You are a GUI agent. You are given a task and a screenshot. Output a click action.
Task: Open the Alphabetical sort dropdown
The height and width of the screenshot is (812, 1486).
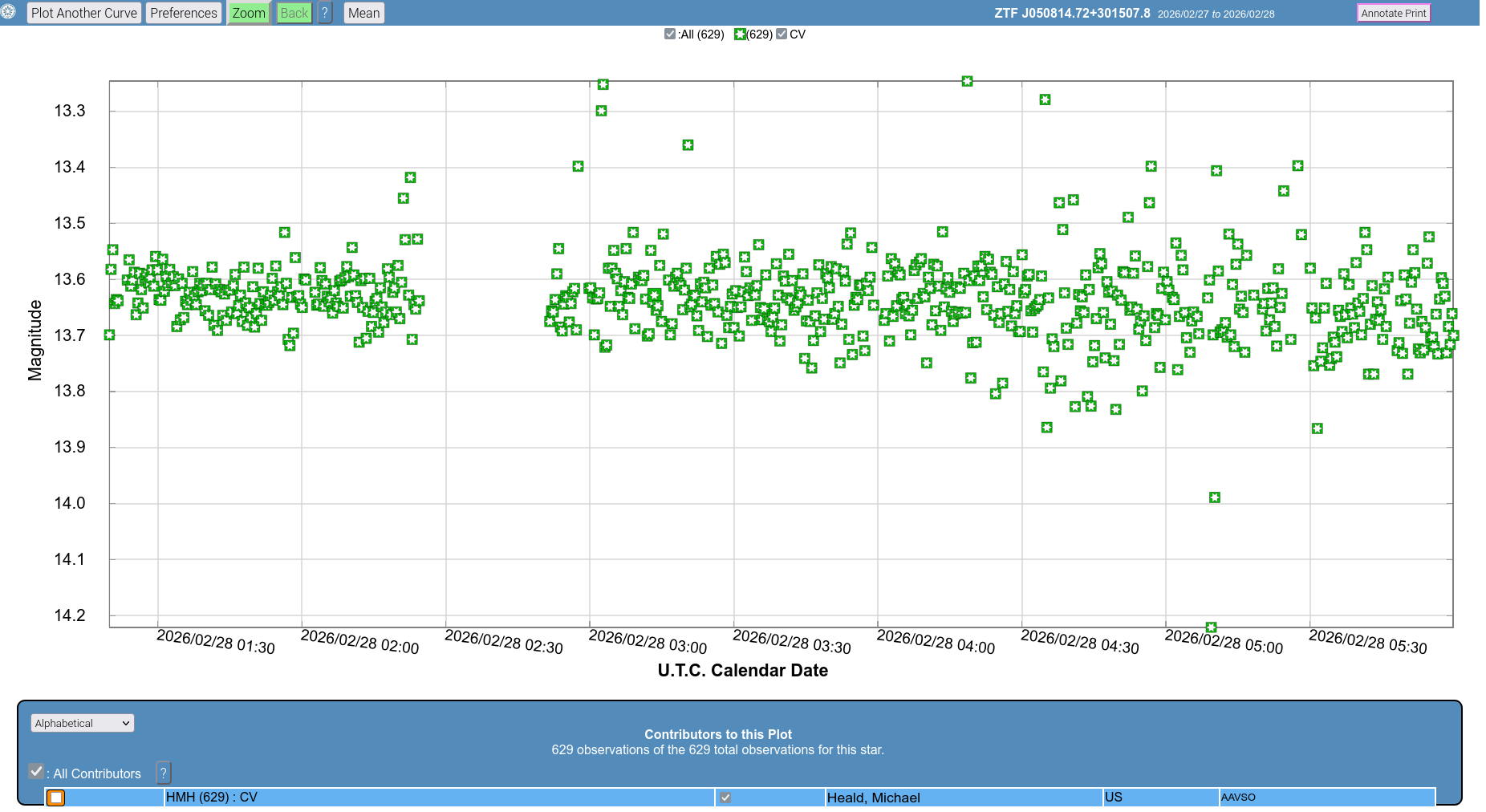(82, 723)
